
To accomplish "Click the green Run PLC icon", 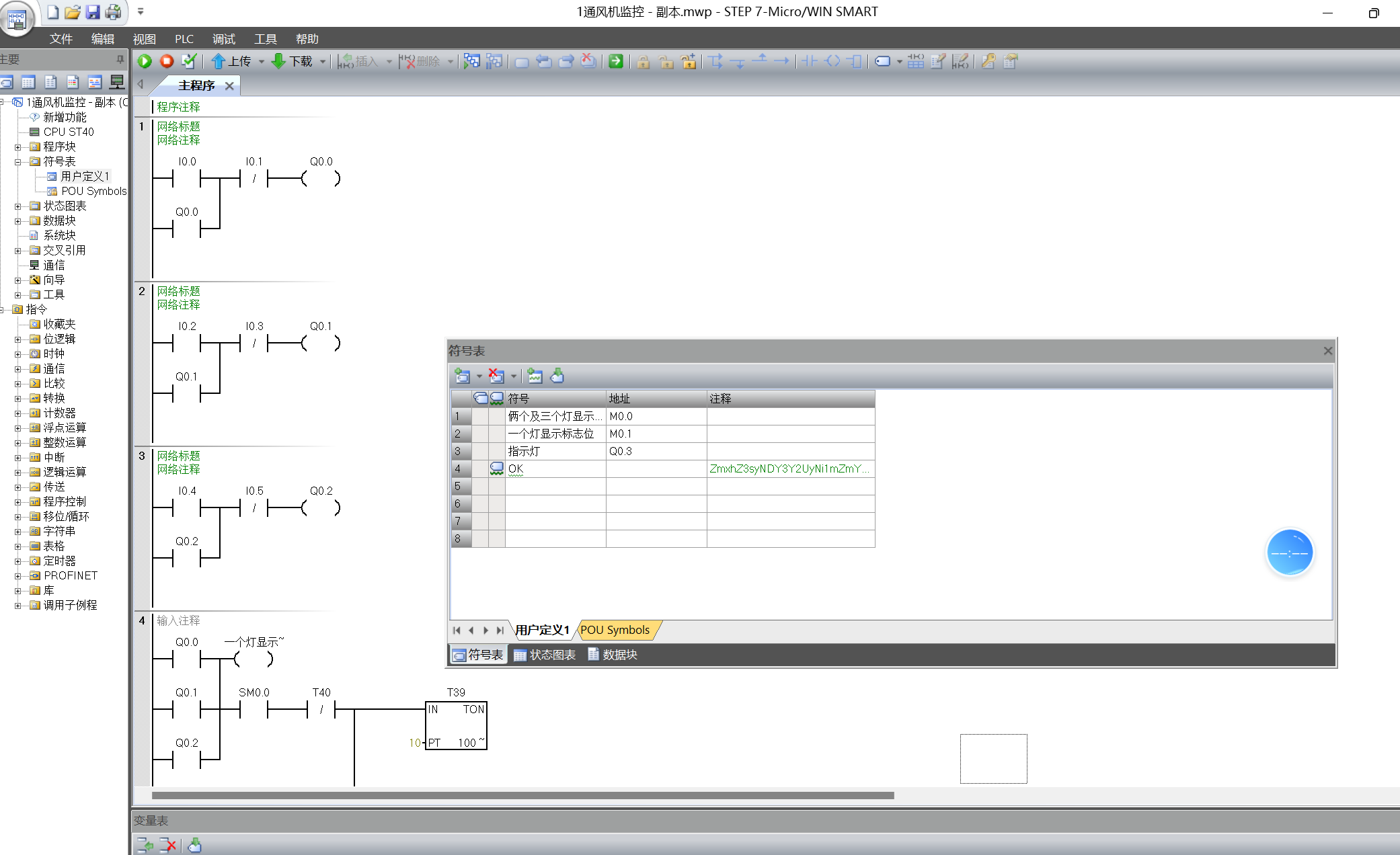I will pyautogui.click(x=145, y=61).
